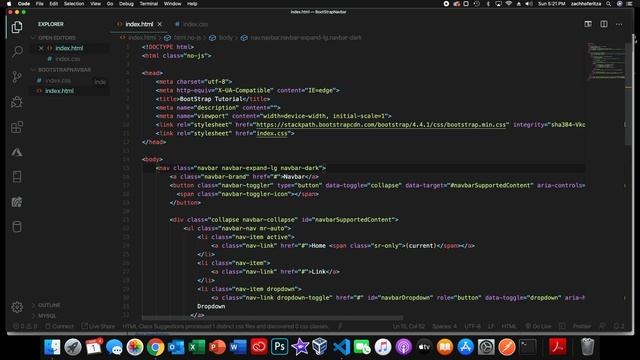Viewport: 640px width, 360px height.
Task: Click Go Live in the status bar
Action: 538,327
